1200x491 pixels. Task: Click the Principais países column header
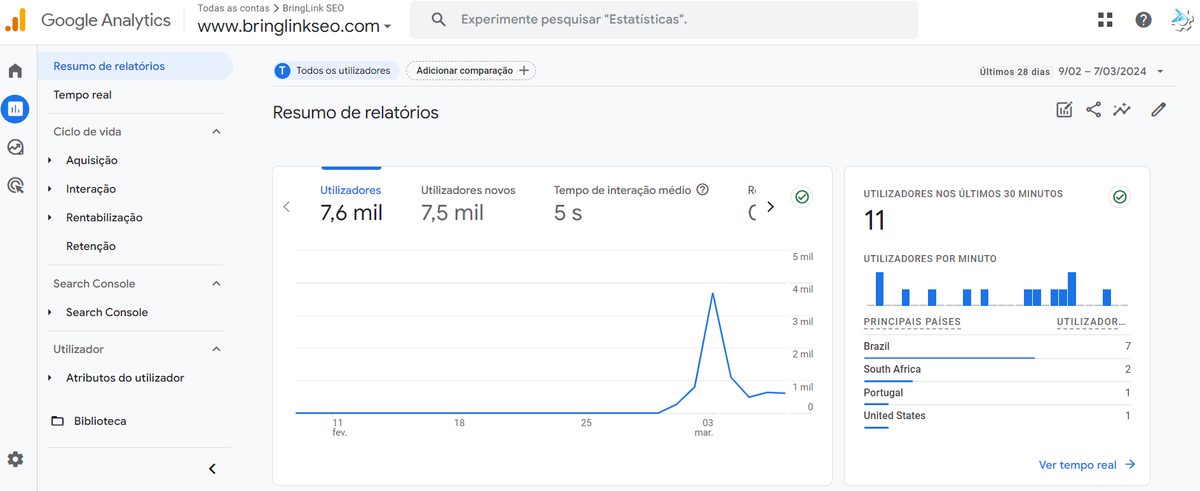pos(912,322)
